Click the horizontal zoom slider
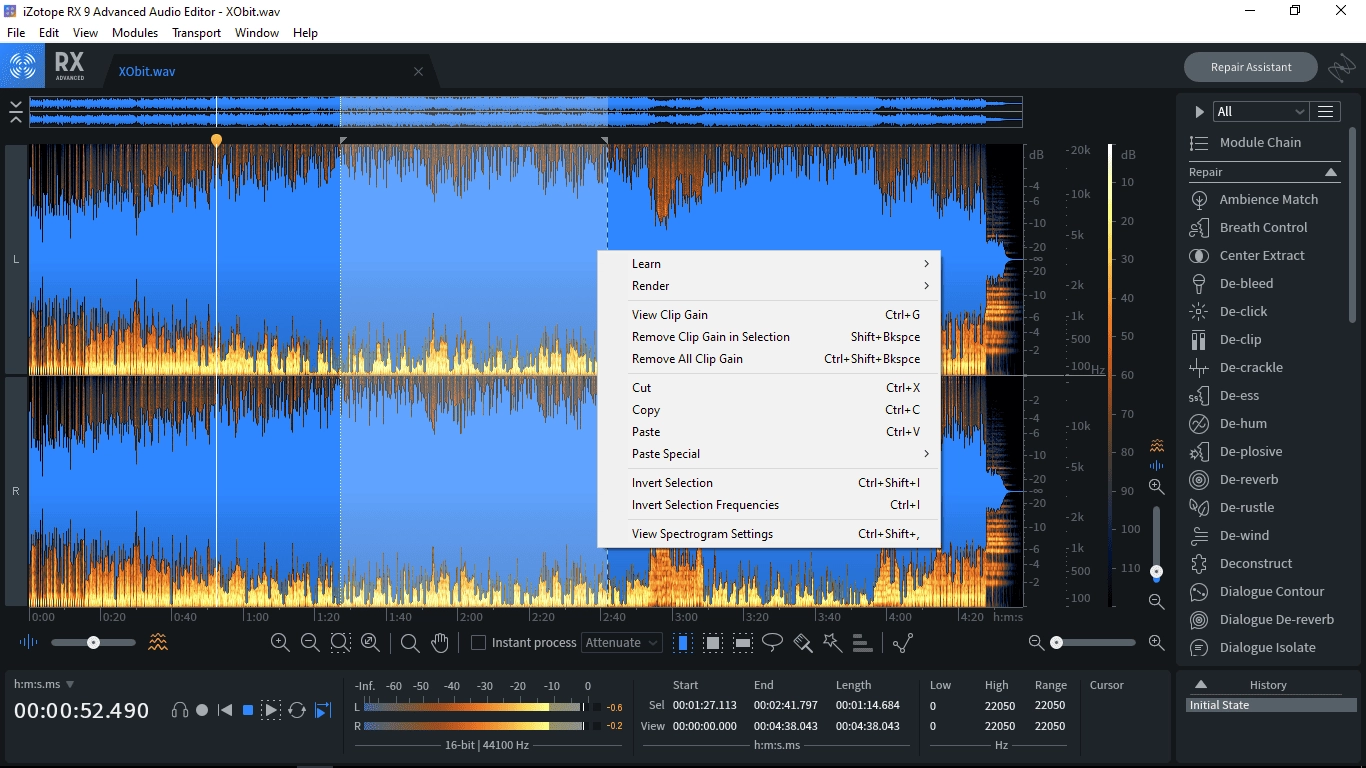The height and width of the screenshot is (768, 1366). (1095, 643)
